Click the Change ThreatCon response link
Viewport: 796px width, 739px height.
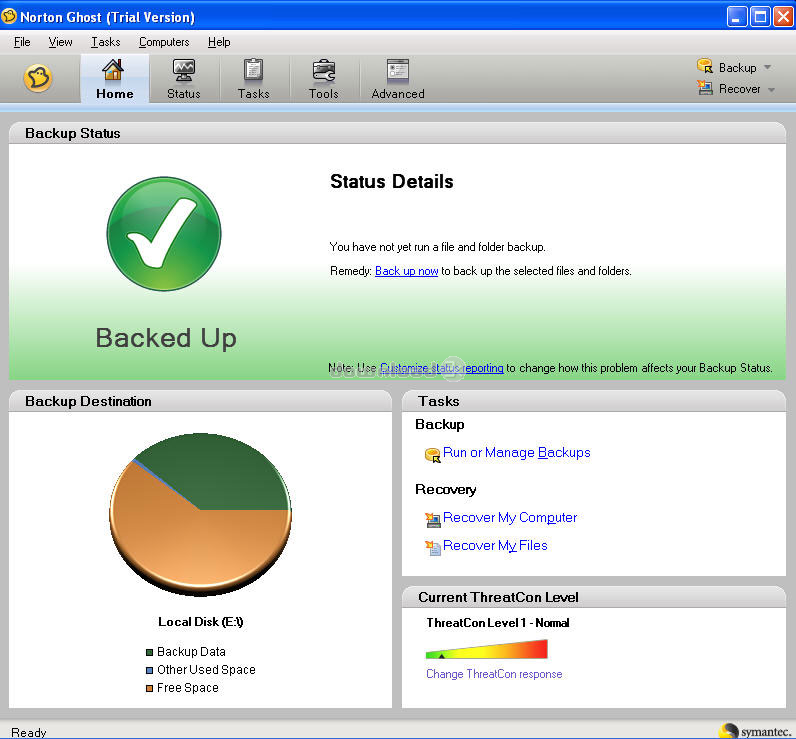click(494, 674)
